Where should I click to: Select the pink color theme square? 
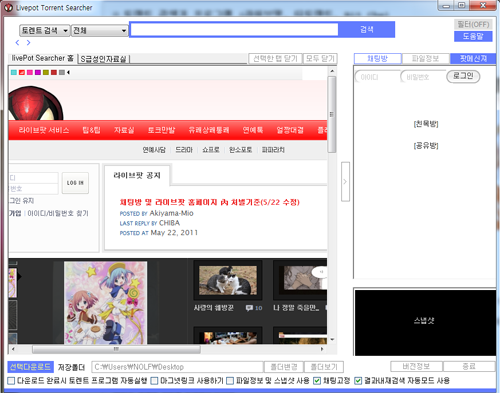30,72
